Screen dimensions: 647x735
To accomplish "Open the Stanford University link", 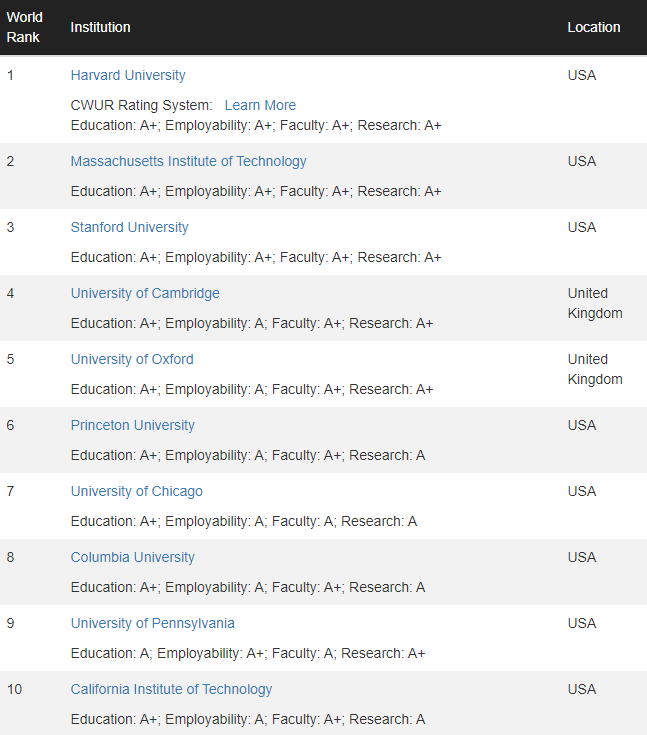I will tap(129, 227).
